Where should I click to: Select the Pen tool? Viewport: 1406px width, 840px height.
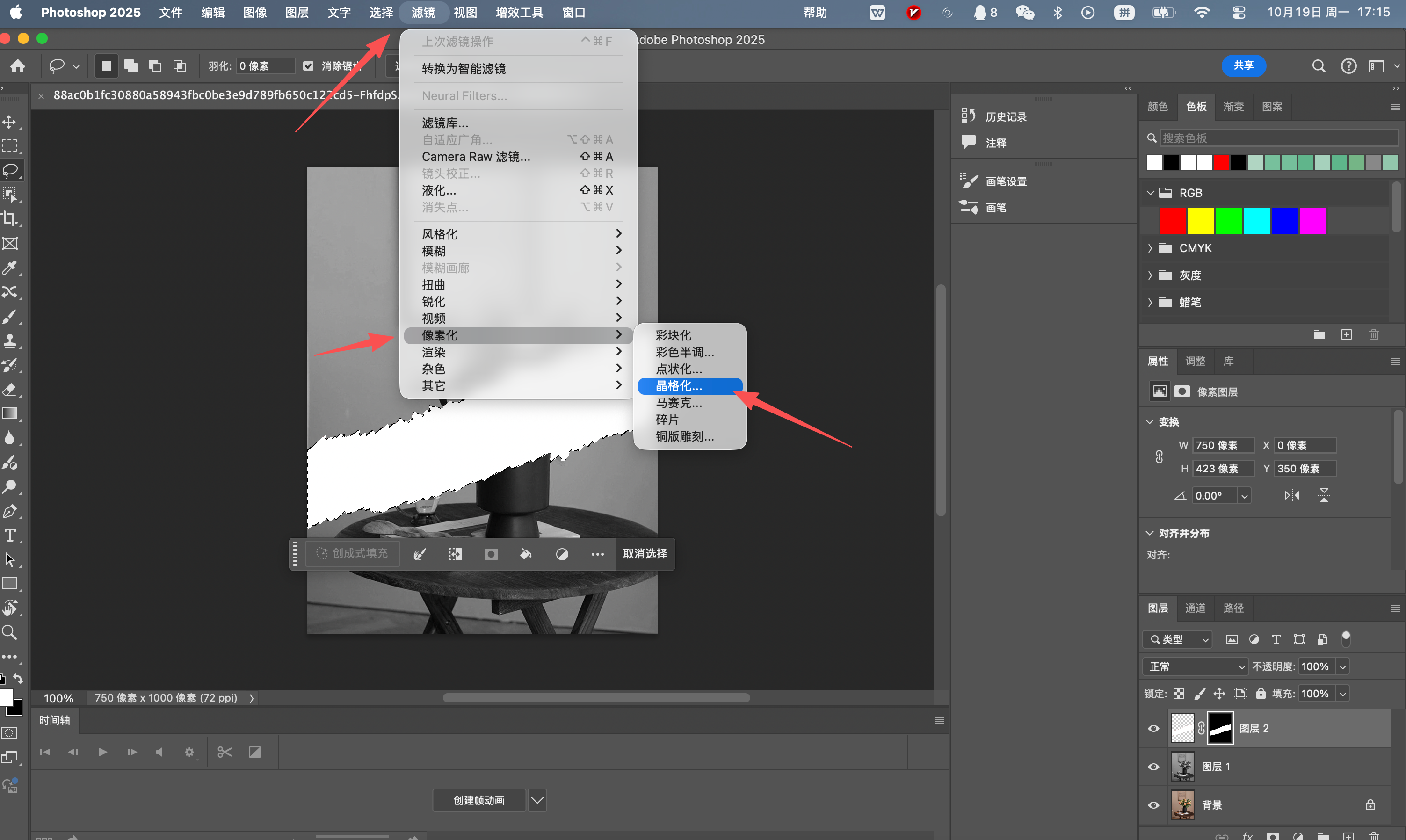point(10,511)
